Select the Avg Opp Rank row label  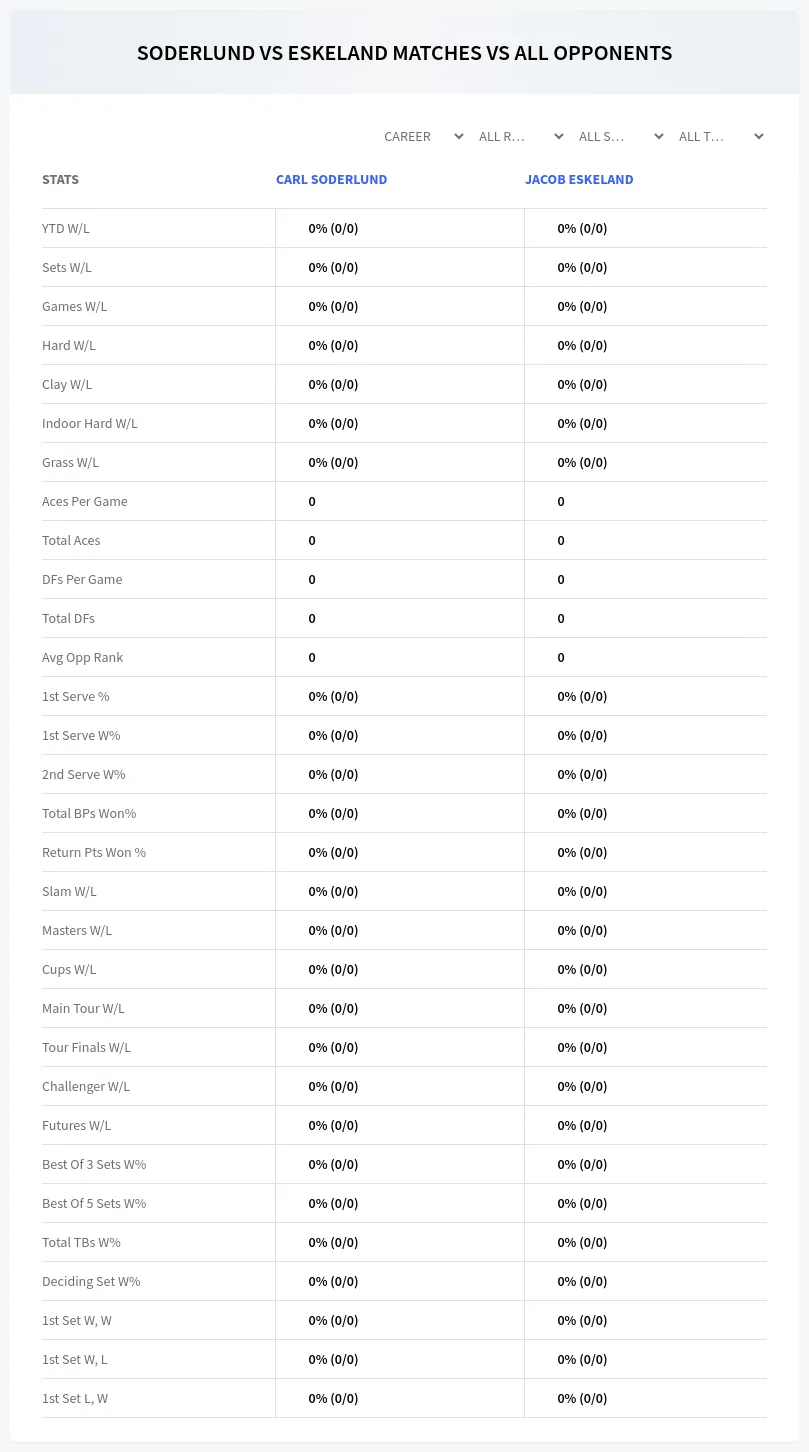pyautogui.click(x=83, y=657)
